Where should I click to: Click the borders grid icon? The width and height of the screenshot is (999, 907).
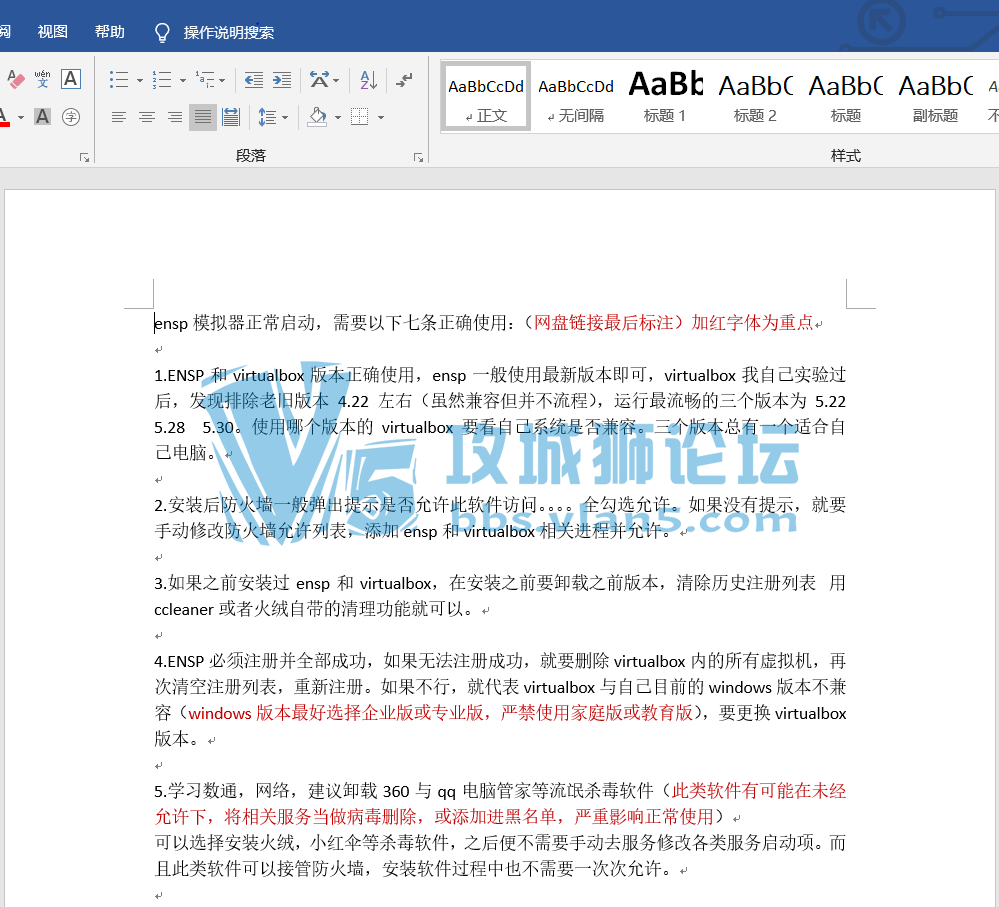360,117
